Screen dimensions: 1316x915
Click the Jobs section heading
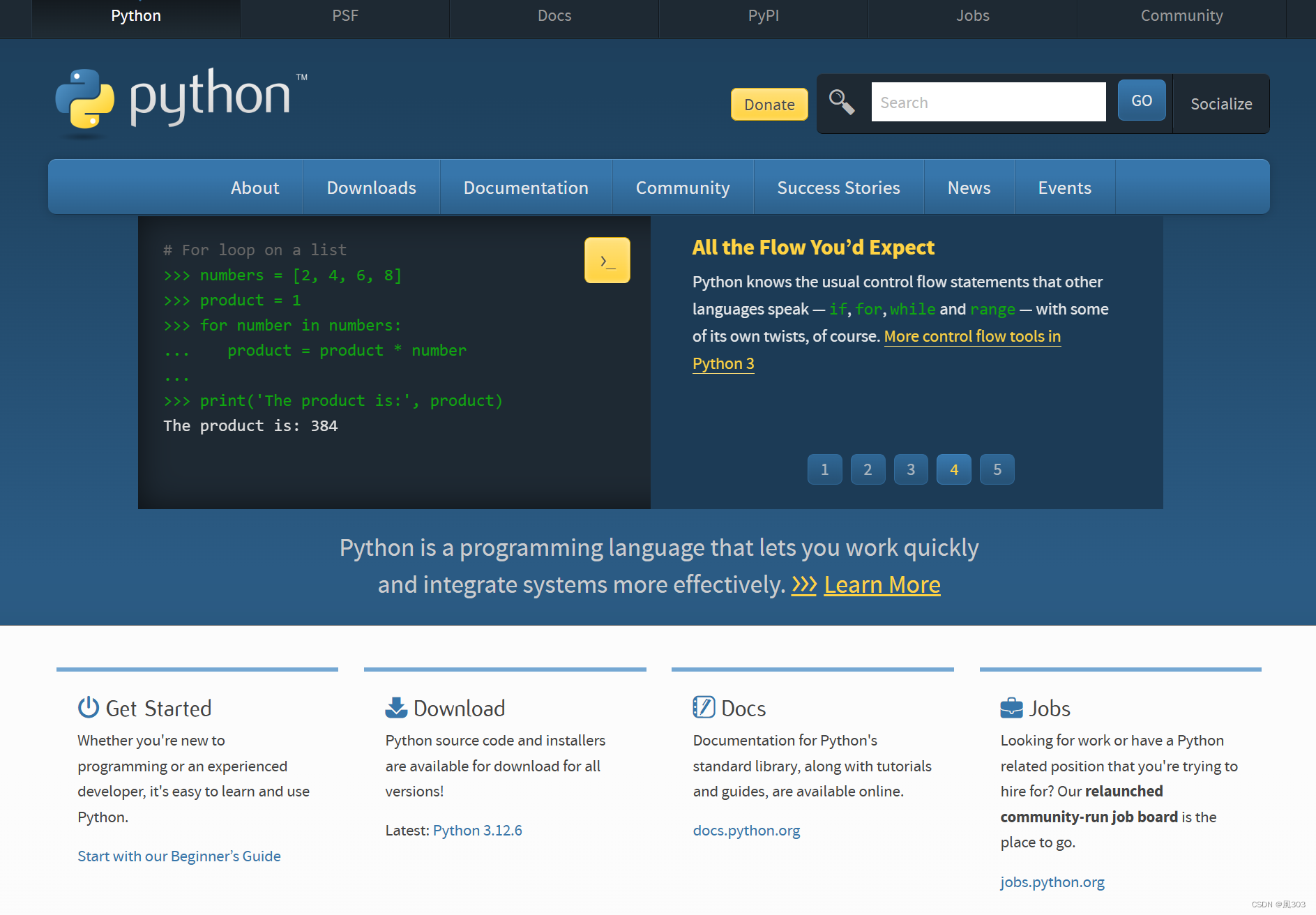tap(1050, 708)
